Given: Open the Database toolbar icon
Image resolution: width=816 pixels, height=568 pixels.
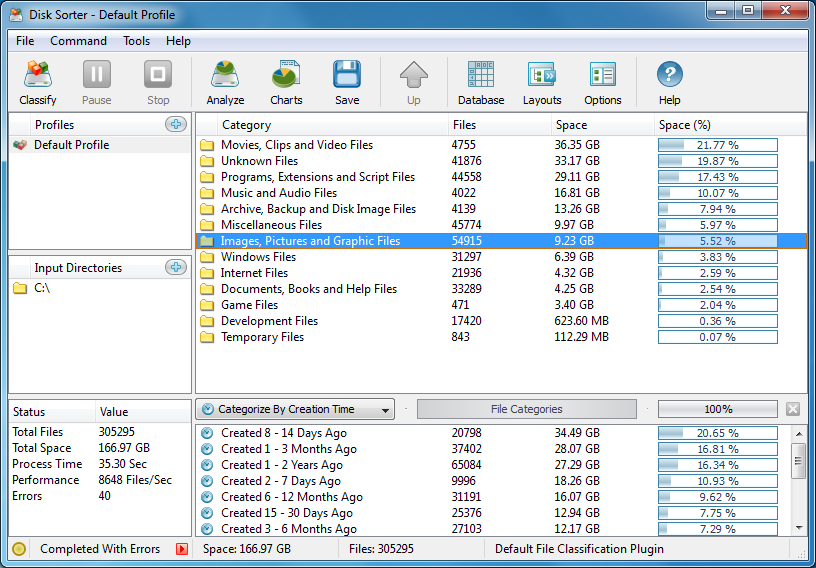Looking at the screenshot, I should point(481,74).
